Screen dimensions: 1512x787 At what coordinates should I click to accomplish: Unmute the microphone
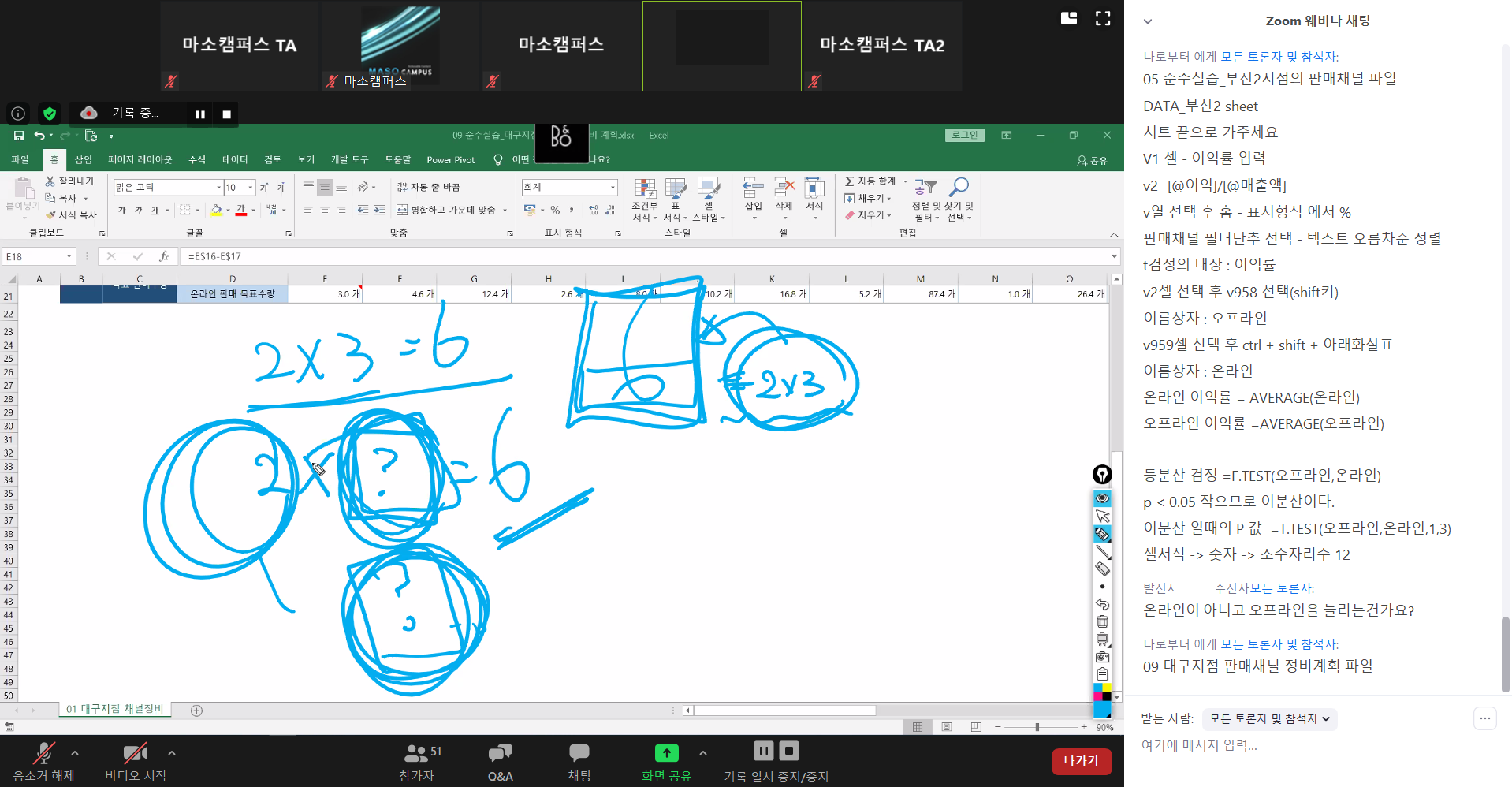pos(43,762)
